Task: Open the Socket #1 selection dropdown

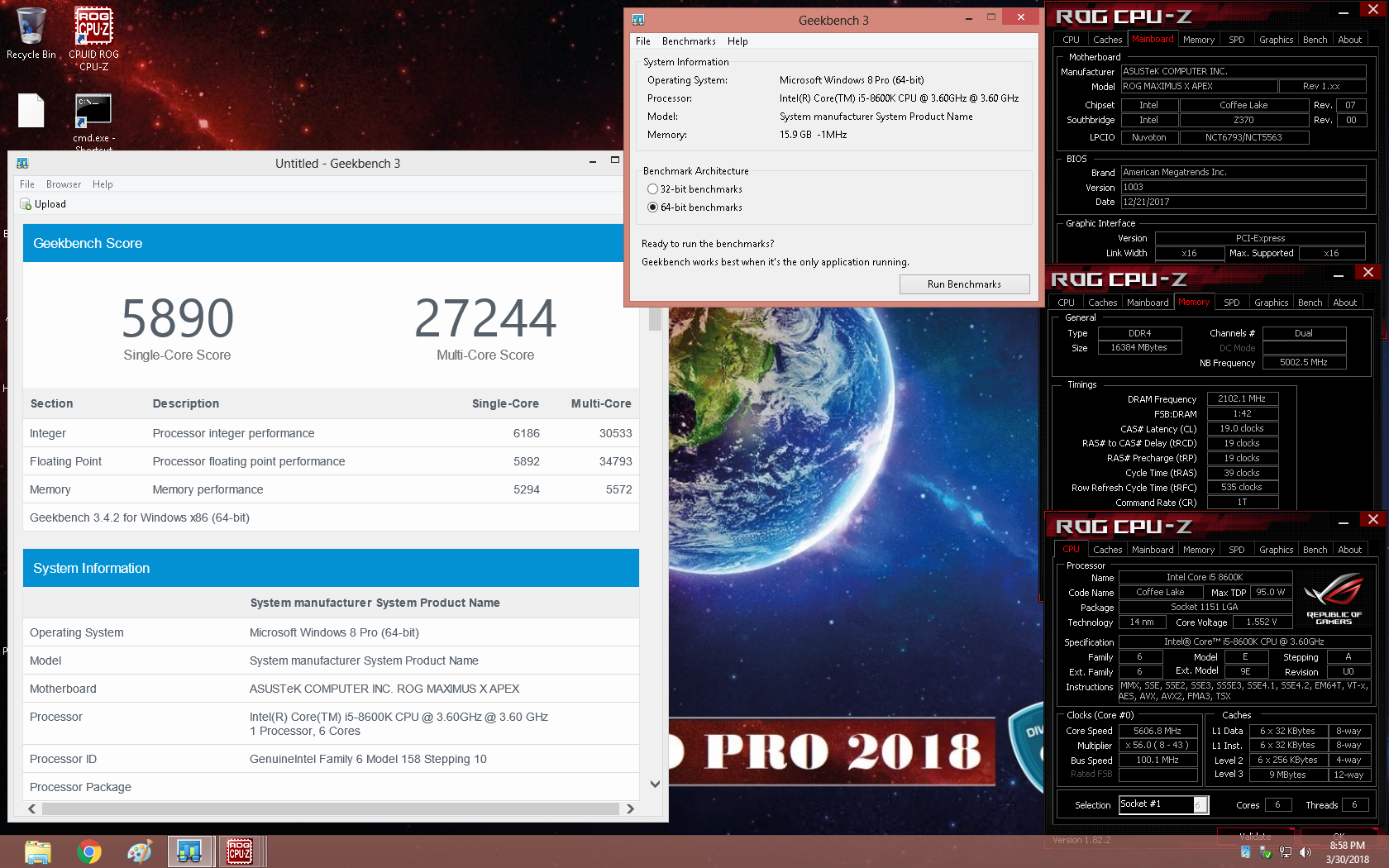Action: tap(1164, 804)
